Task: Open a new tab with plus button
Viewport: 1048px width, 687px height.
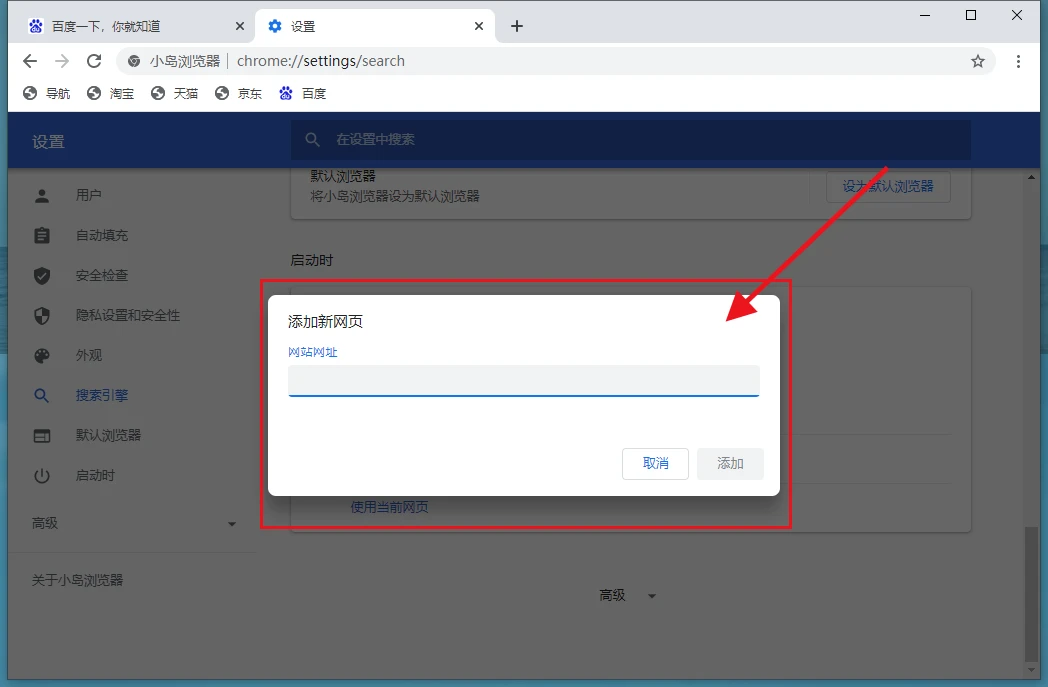Action: [517, 26]
